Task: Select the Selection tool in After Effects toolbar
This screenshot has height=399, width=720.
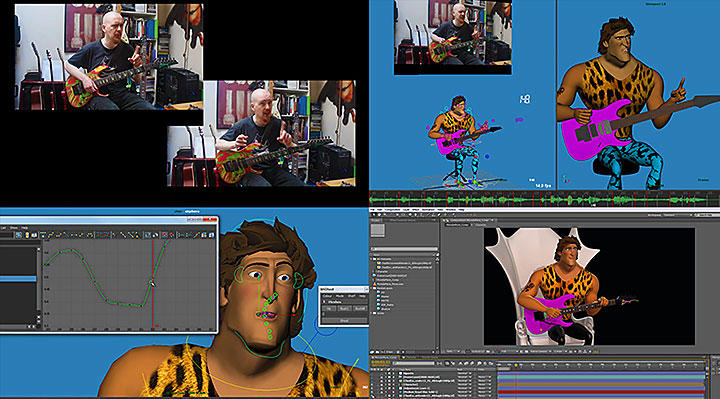Action: pos(374,214)
